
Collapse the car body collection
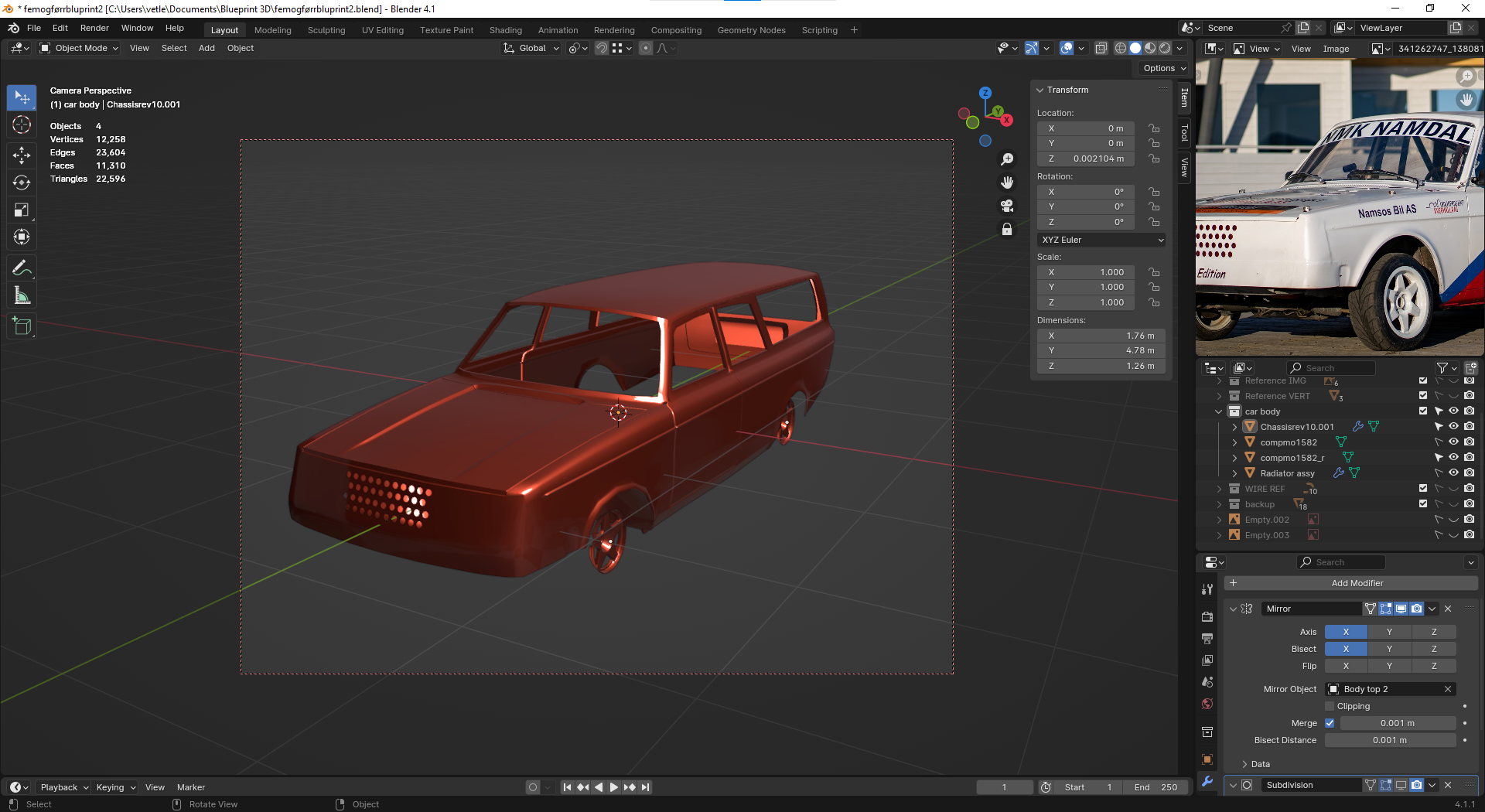(x=1219, y=411)
